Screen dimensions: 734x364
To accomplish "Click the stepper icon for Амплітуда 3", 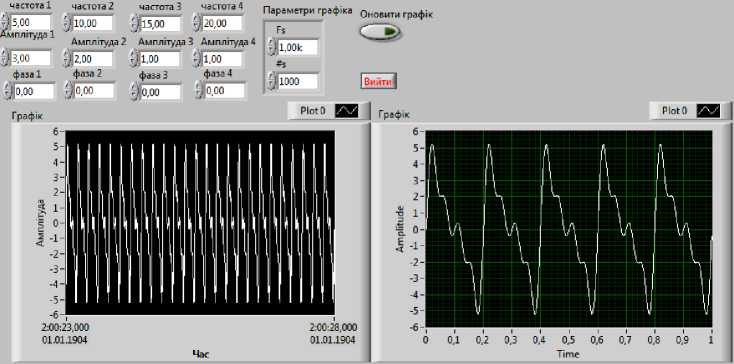I will click(x=134, y=59).
